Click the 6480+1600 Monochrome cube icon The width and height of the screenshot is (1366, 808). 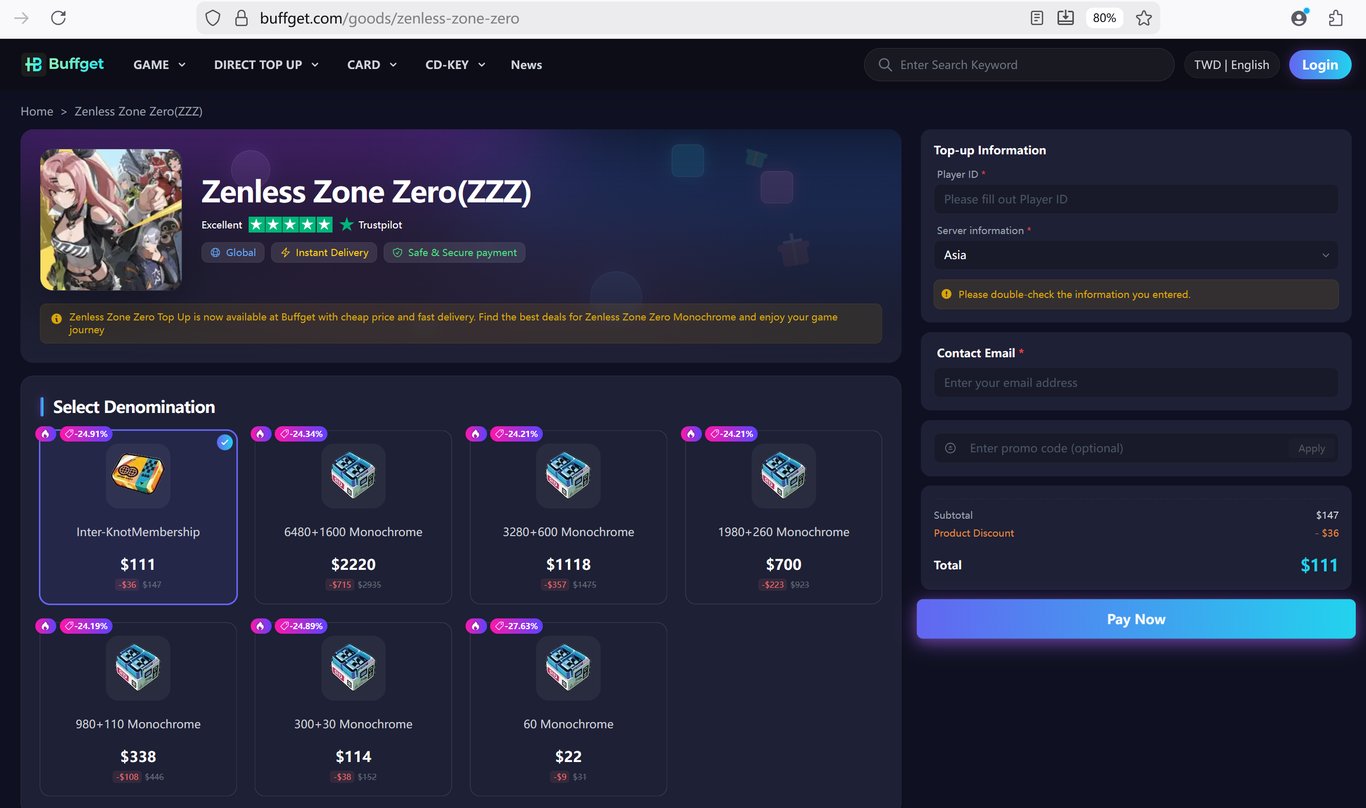[x=353, y=476]
